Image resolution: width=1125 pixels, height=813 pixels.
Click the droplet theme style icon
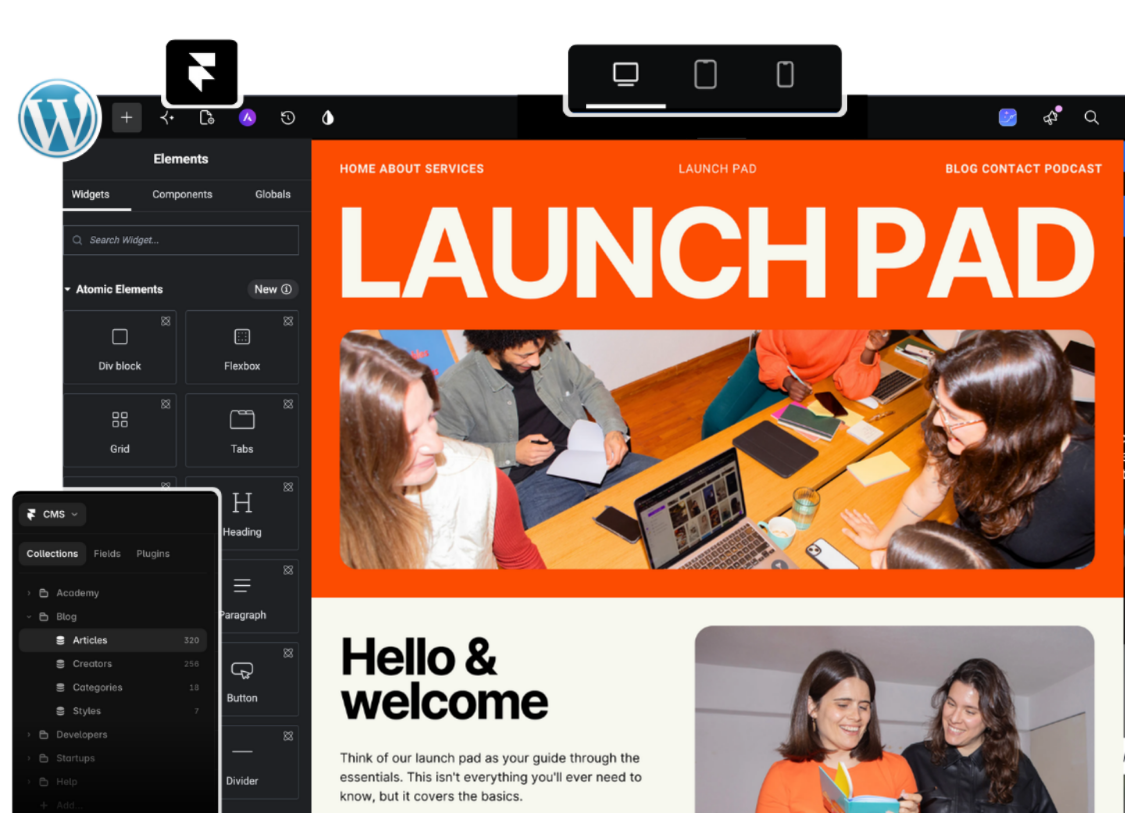pos(328,118)
